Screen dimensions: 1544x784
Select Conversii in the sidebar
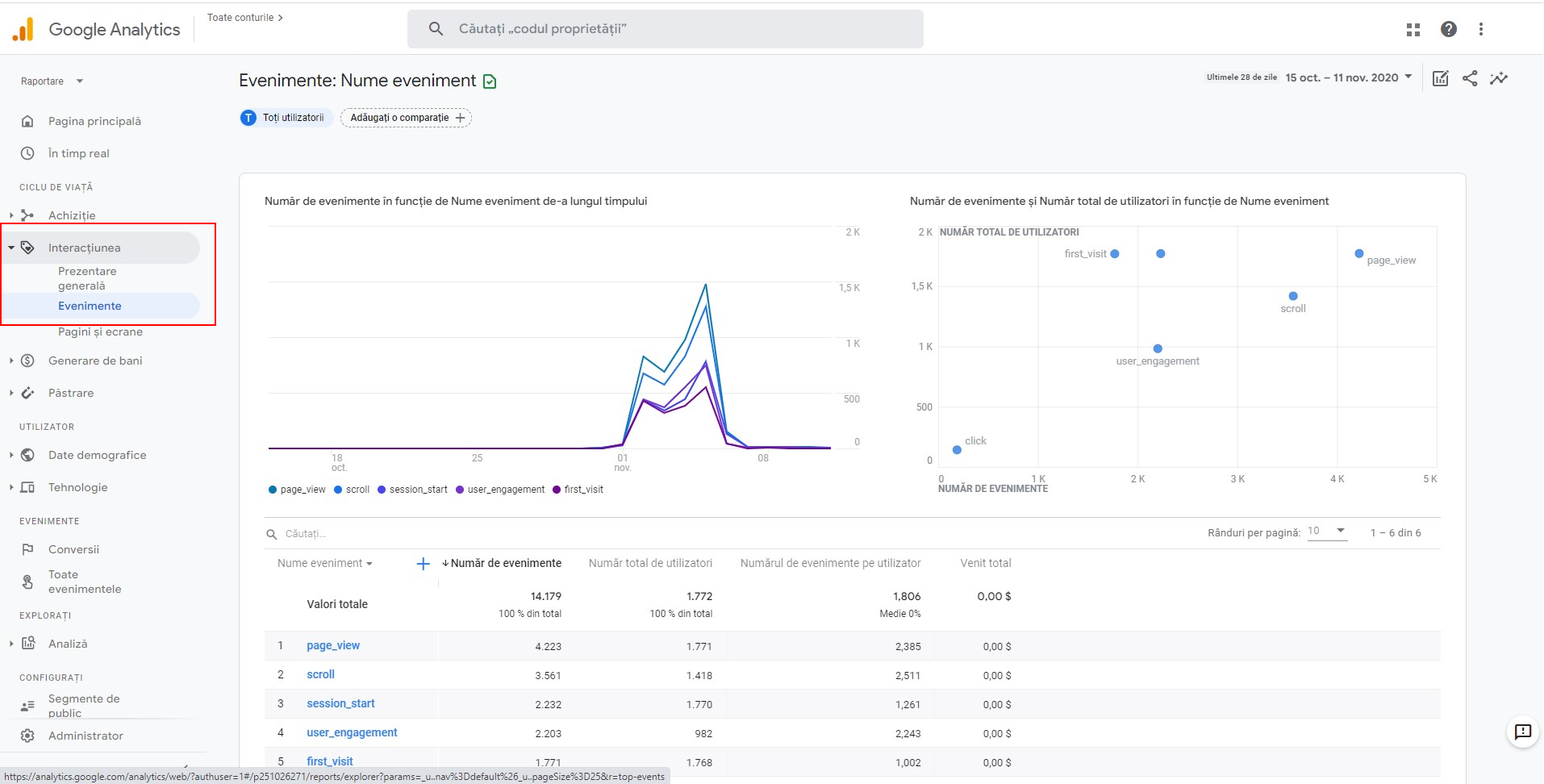click(x=73, y=549)
